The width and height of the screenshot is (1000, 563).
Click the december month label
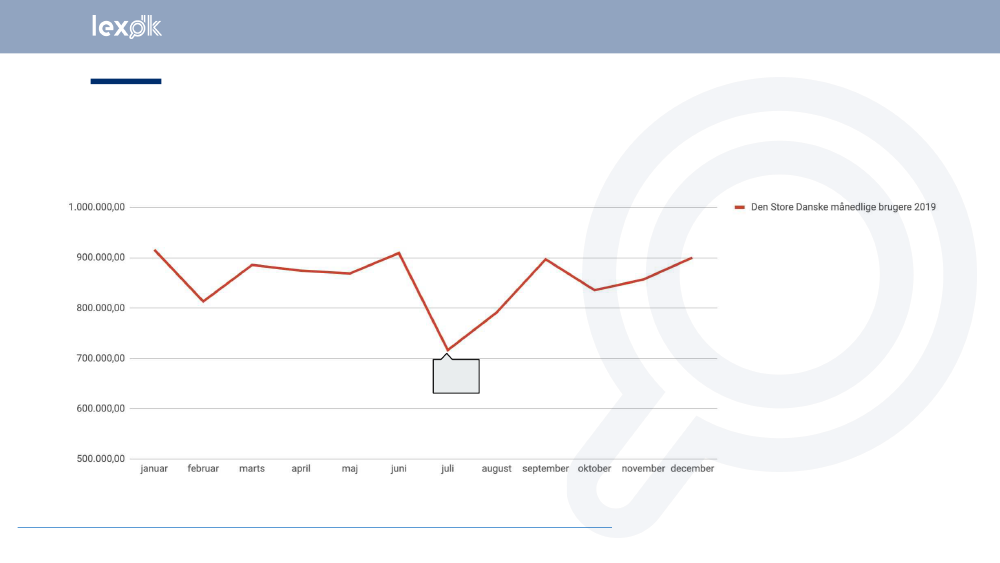tap(692, 468)
